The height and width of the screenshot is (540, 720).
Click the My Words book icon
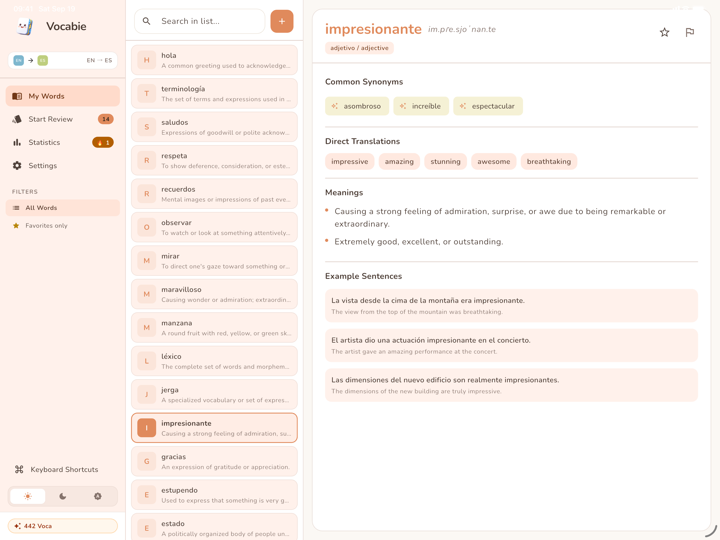17,96
